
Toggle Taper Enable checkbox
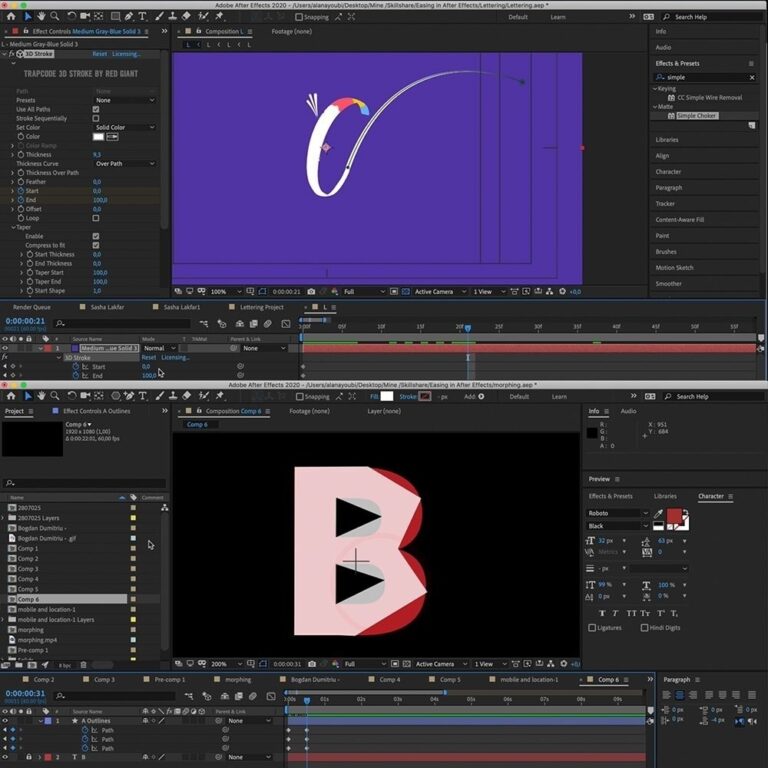click(x=96, y=236)
